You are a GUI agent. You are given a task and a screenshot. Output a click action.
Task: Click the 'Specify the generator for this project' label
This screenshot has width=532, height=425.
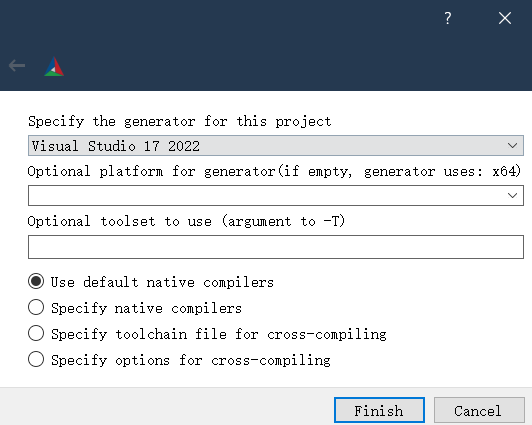tap(179, 121)
